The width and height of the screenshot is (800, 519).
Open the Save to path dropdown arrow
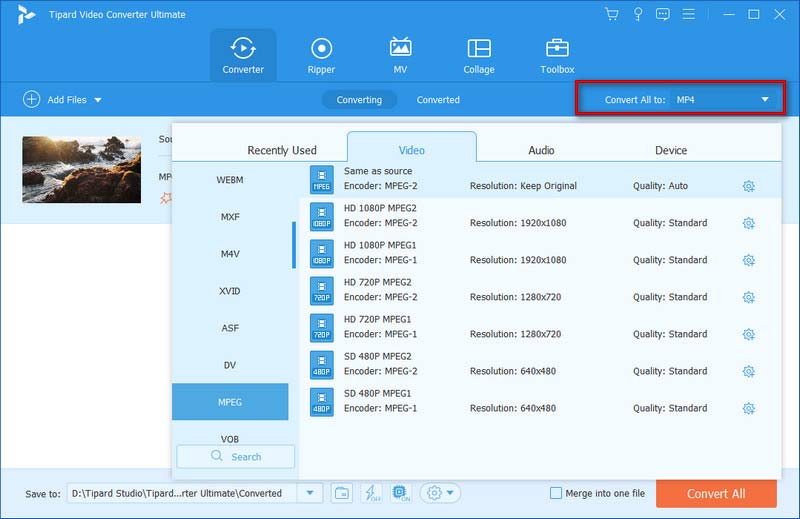click(x=310, y=493)
